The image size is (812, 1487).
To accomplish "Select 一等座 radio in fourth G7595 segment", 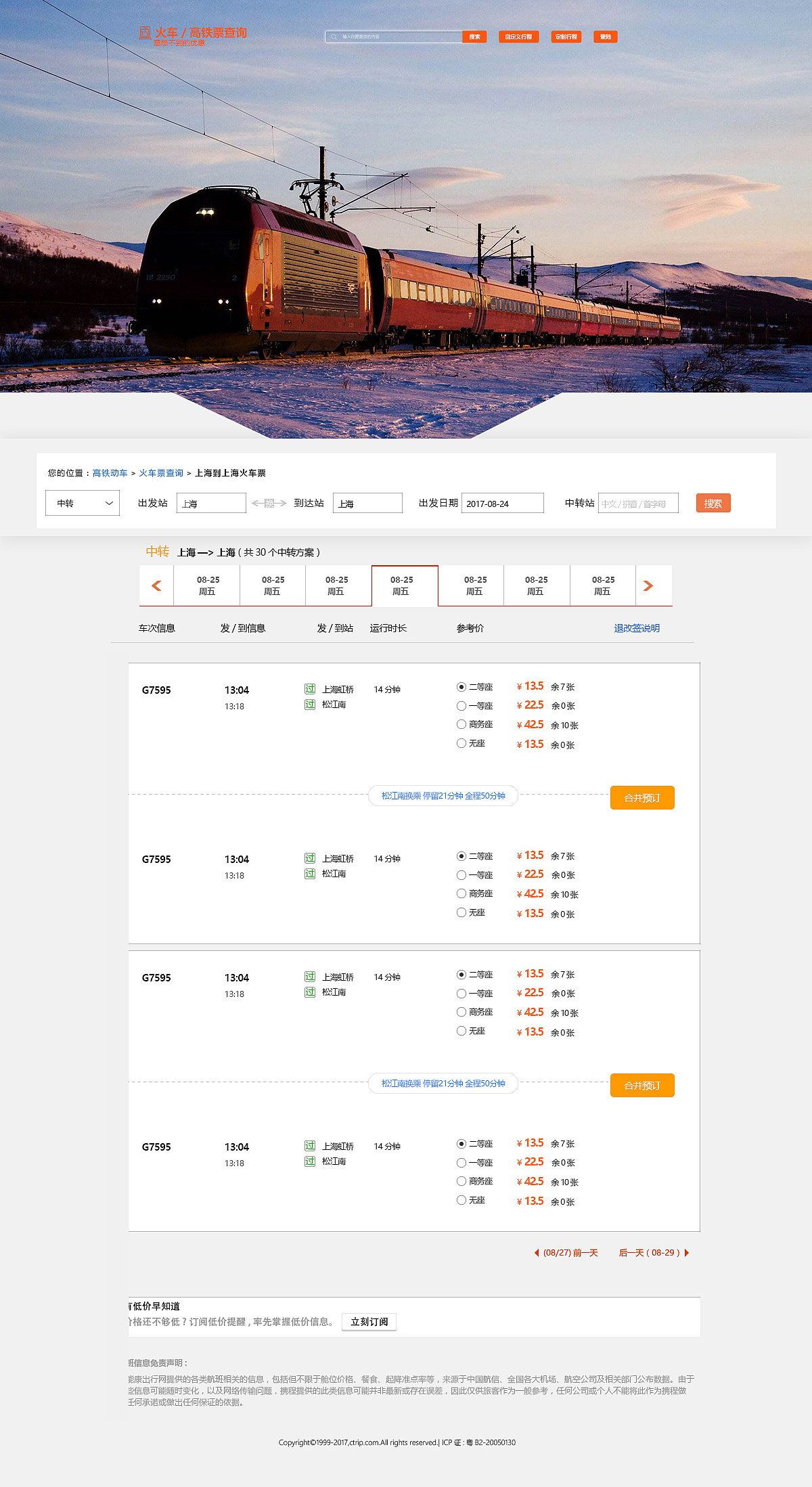I will point(461,1163).
